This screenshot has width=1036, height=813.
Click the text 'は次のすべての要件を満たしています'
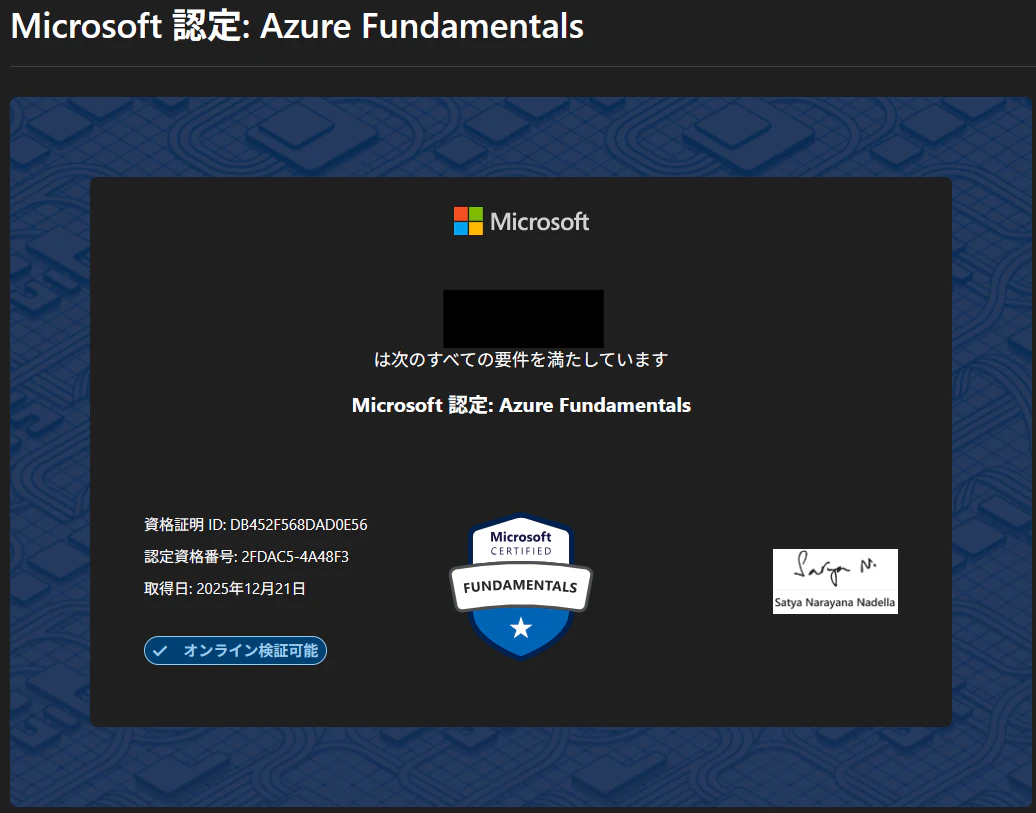[x=521, y=360]
